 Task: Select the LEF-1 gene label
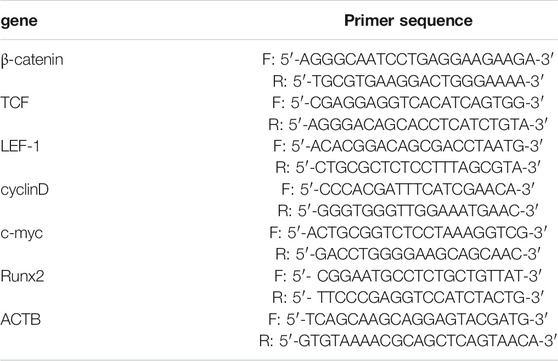tap(20, 146)
